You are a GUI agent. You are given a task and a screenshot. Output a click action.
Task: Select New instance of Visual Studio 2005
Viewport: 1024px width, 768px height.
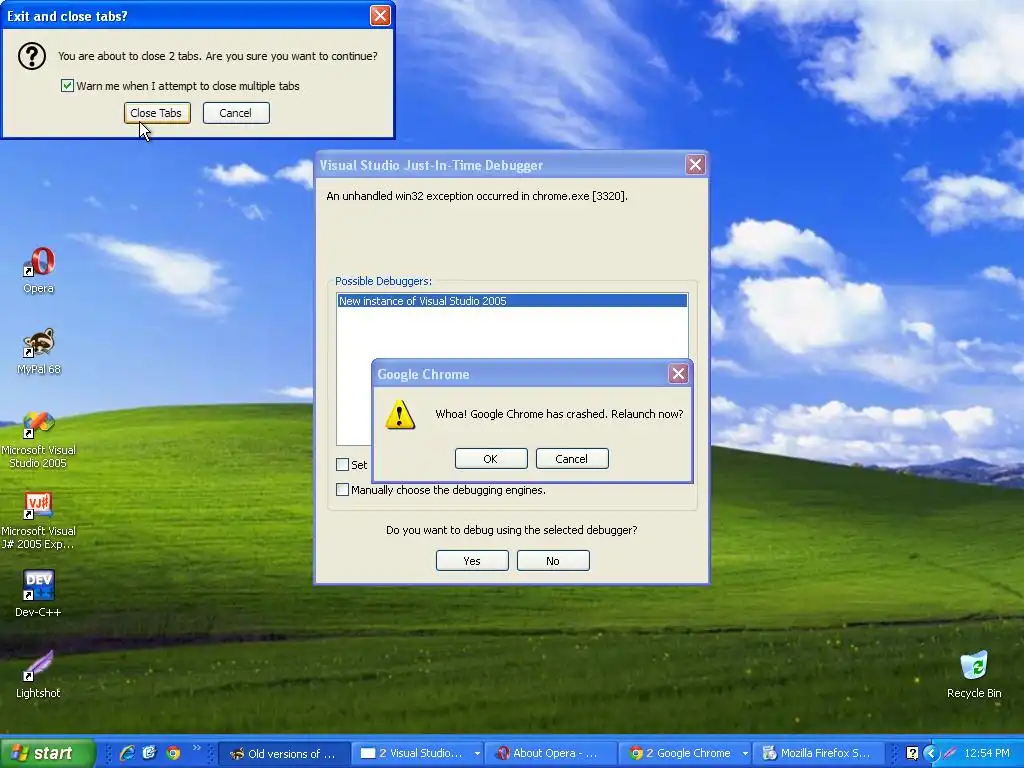tap(512, 301)
